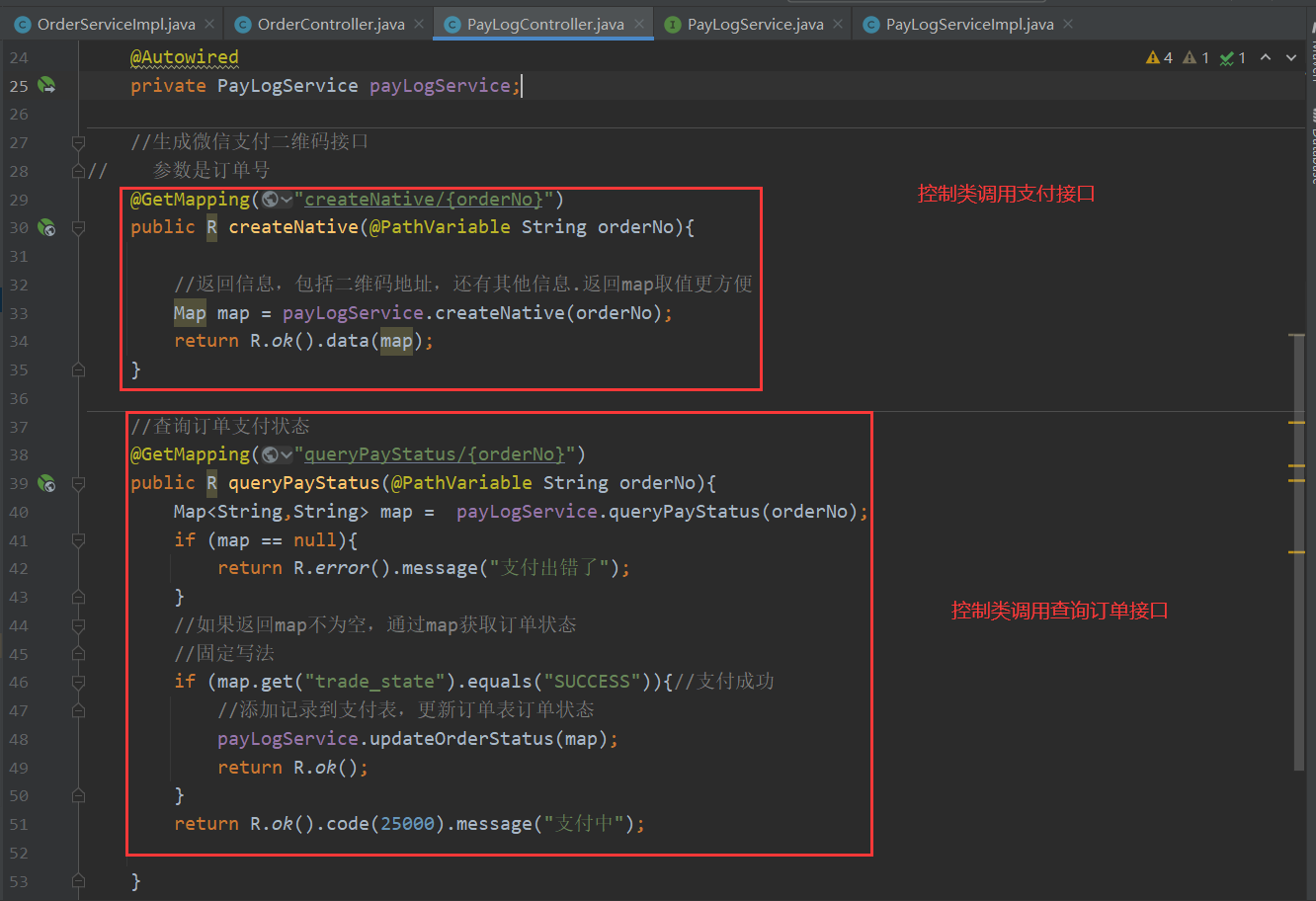The image size is (1316, 901).
Task: Collapse the queryPayStatus method on line 39
Action: (x=78, y=484)
